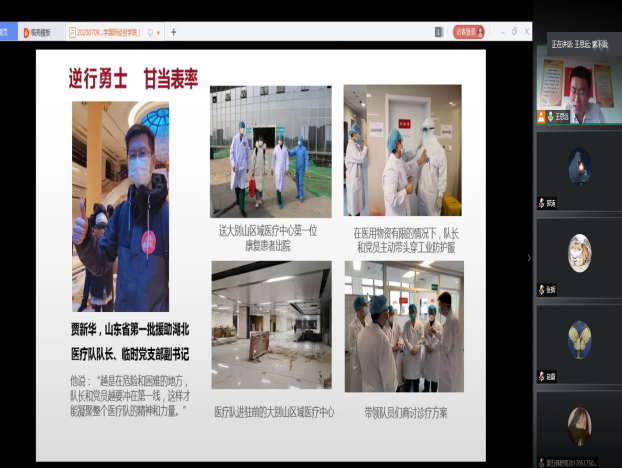Click the numbered badge icon beside login button
This screenshot has width=622, height=468.
coord(439,32)
